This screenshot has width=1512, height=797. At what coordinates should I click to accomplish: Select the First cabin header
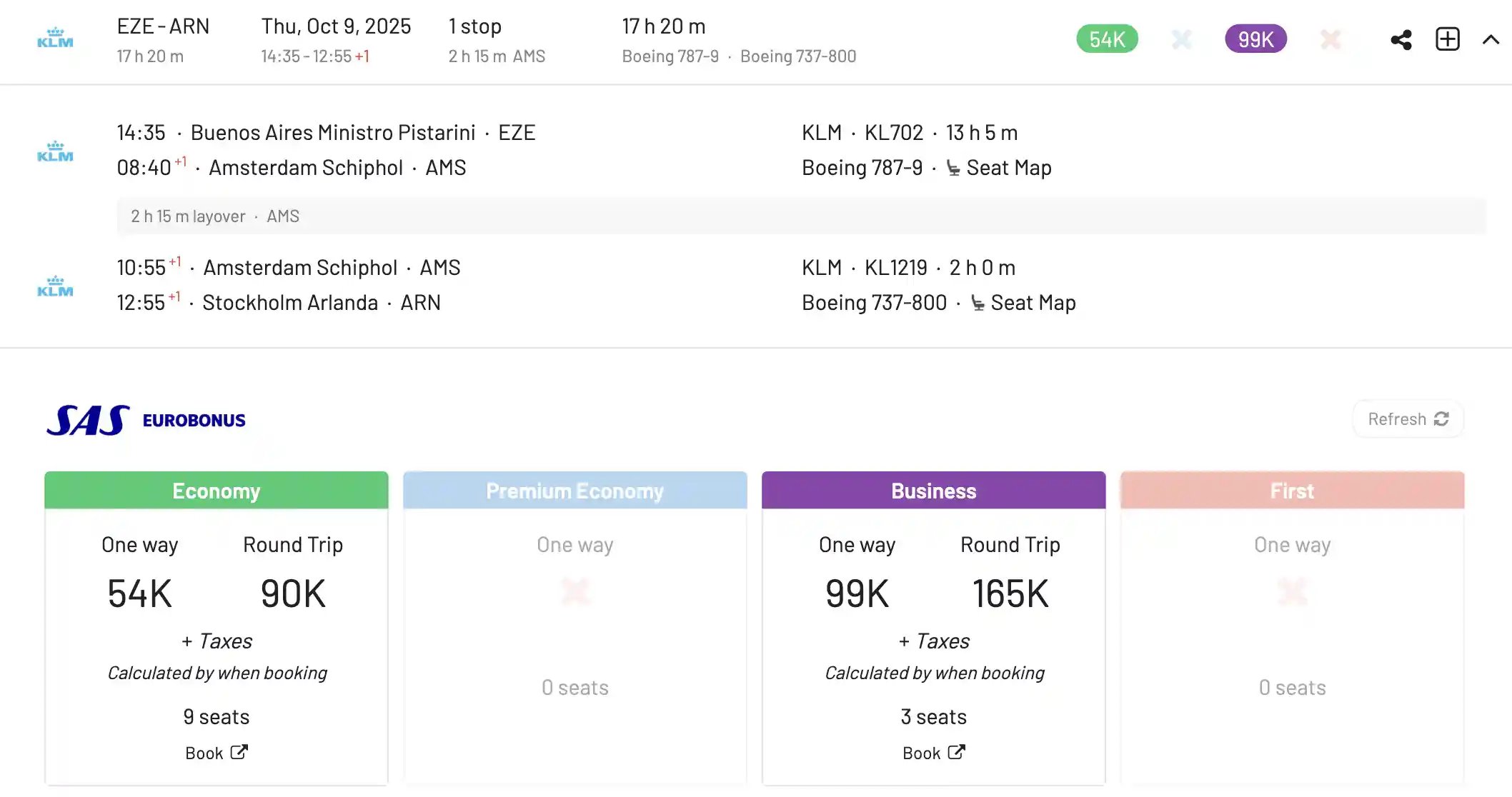click(x=1293, y=491)
